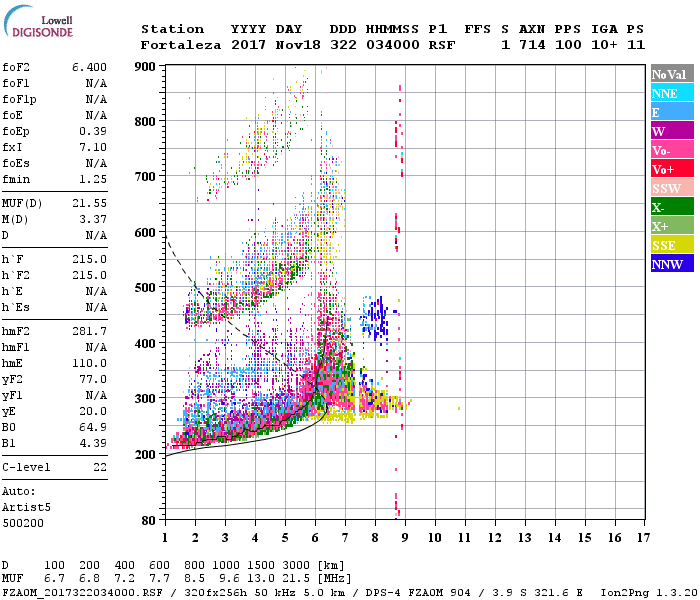The image size is (700, 600).
Task: Click the SSW light pink legend swatch
Action: point(672,188)
